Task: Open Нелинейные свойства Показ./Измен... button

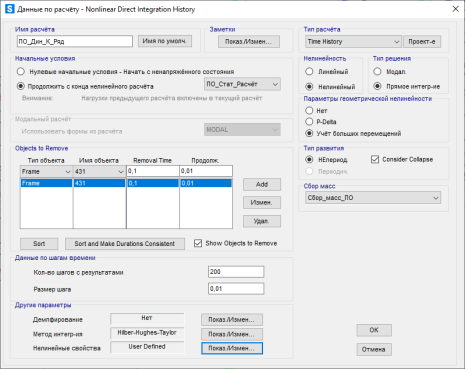Action: [232, 348]
